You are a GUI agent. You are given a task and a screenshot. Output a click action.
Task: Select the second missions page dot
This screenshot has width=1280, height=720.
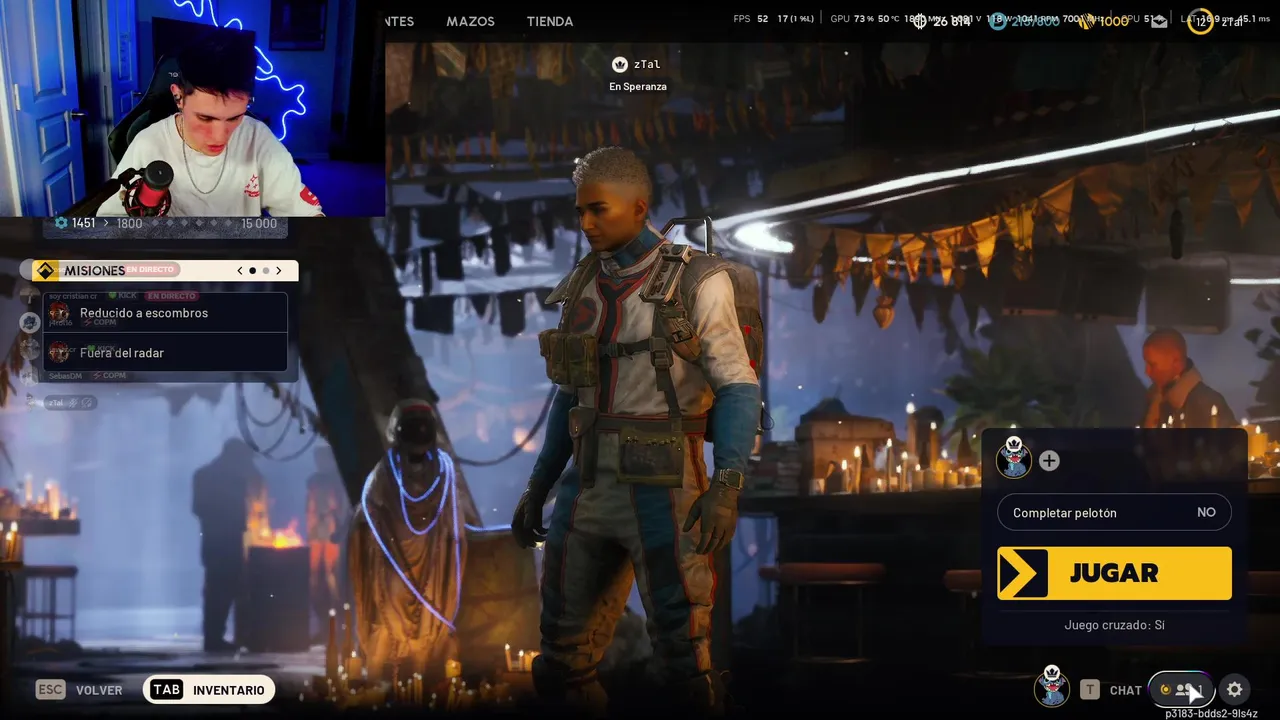[x=266, y=270]
